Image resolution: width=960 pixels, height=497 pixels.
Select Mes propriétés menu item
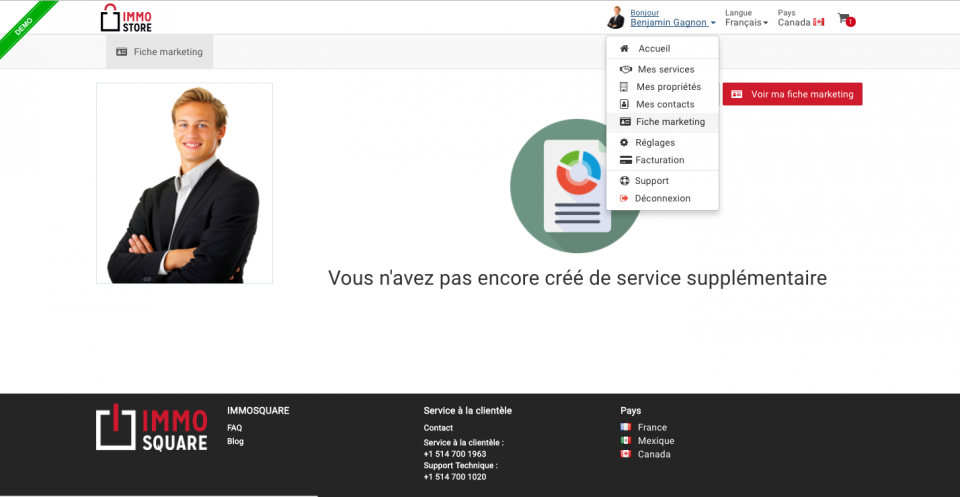pos(662,87)
